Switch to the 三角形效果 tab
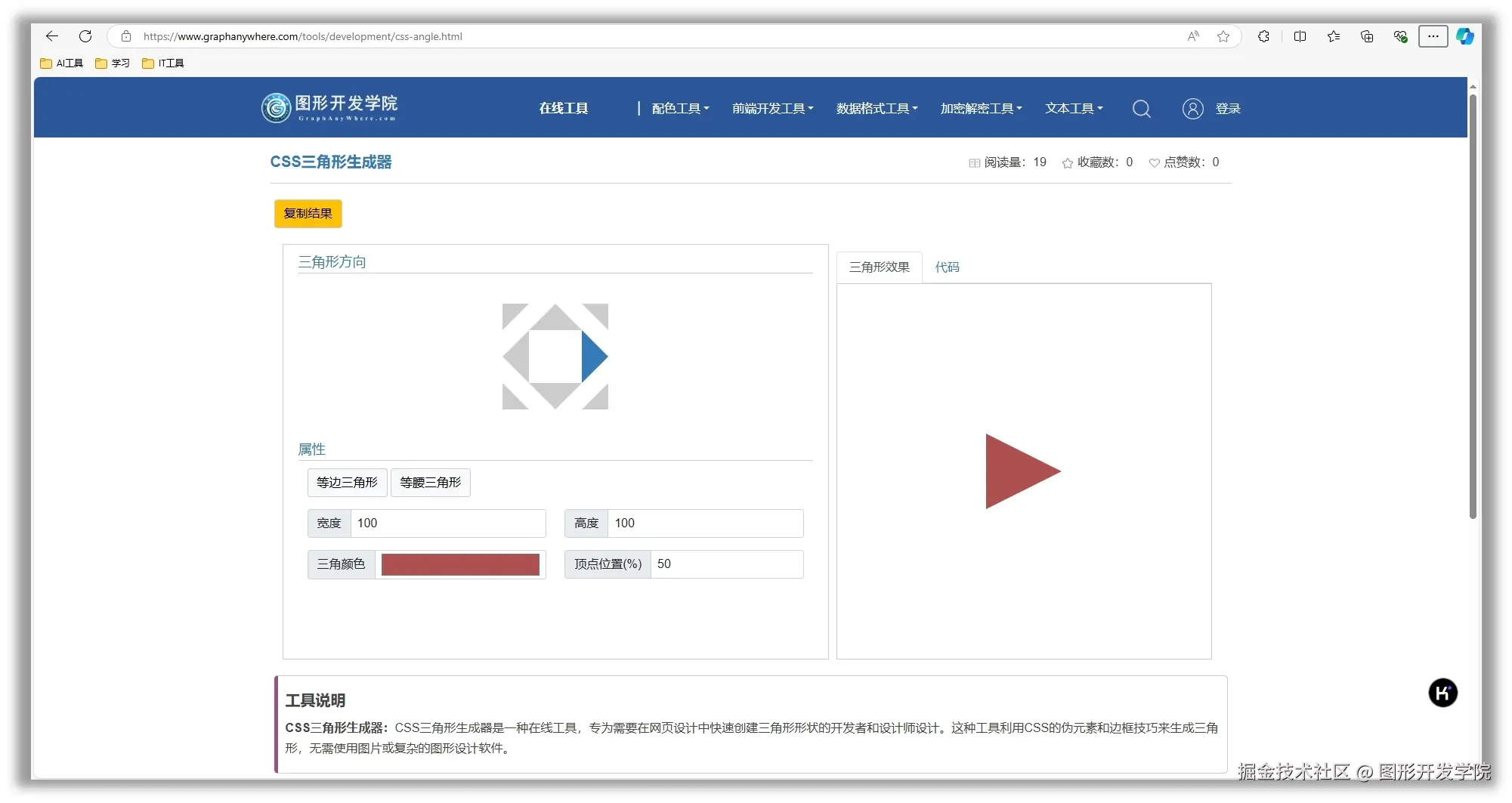 880,267
